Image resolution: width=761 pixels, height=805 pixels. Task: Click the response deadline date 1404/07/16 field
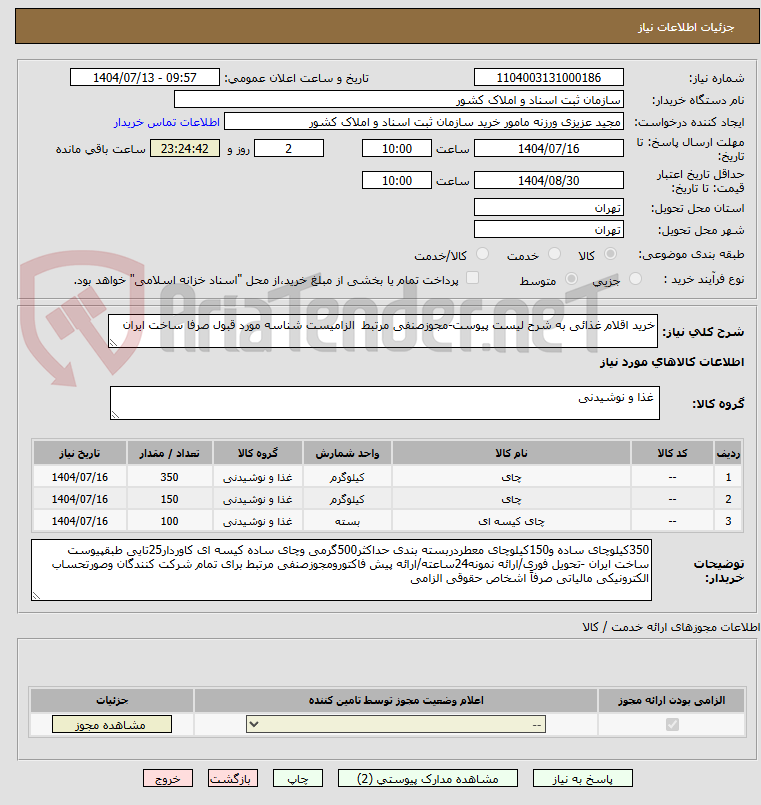click(548, 148)
